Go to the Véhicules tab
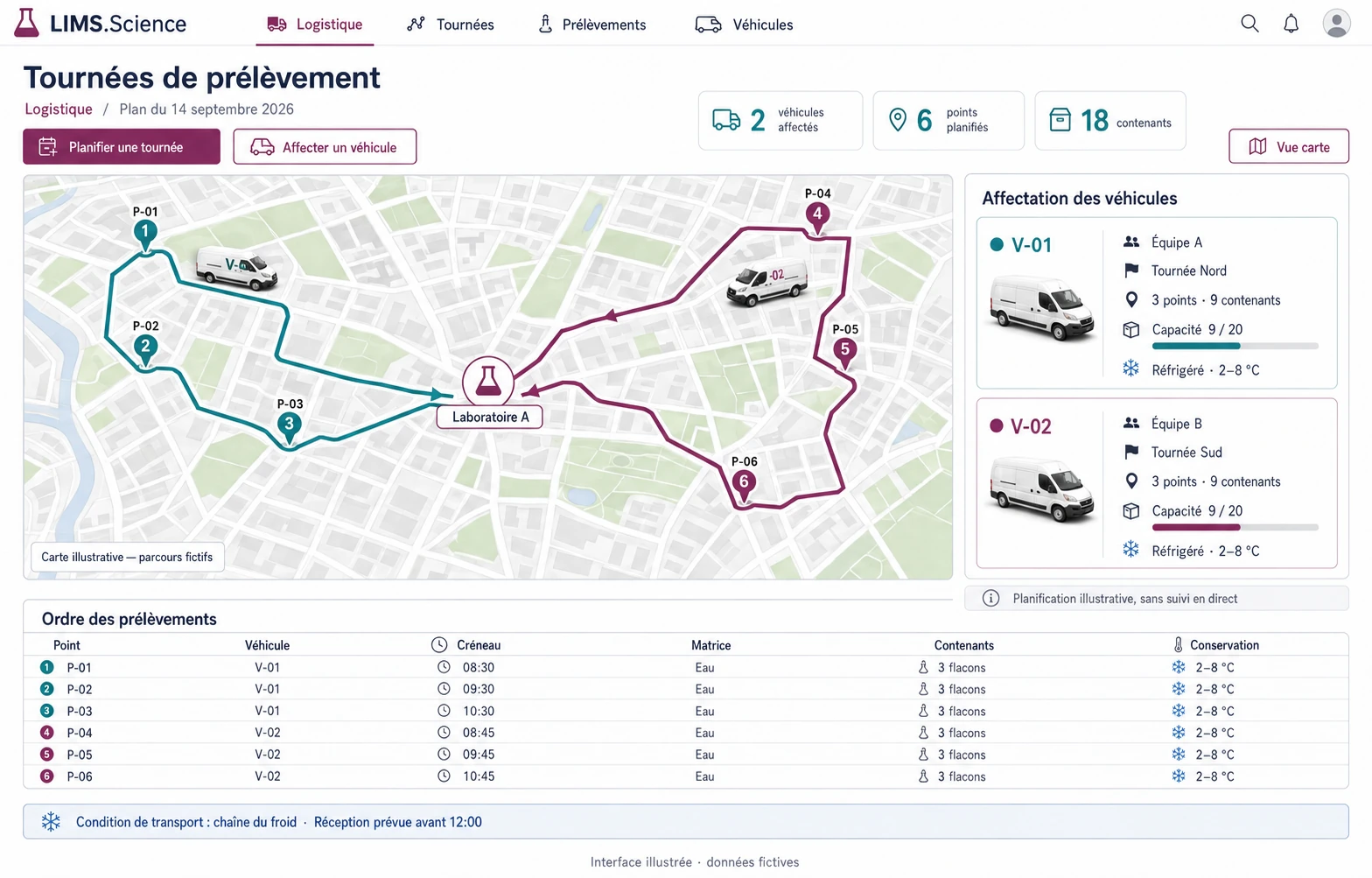1372x878 pixels. [745, 25]
